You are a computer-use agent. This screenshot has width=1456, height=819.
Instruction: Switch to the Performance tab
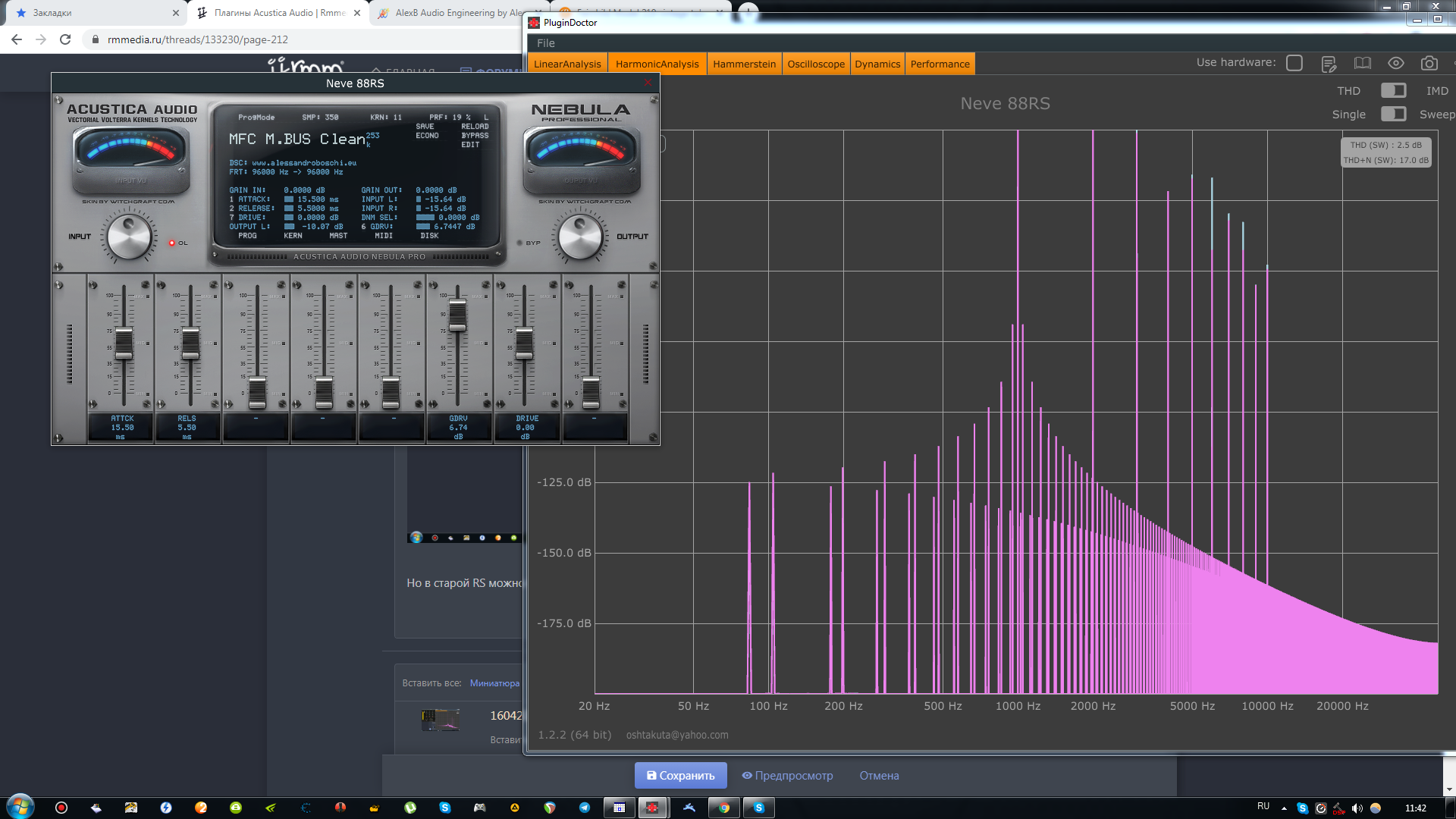pos(940,64)
